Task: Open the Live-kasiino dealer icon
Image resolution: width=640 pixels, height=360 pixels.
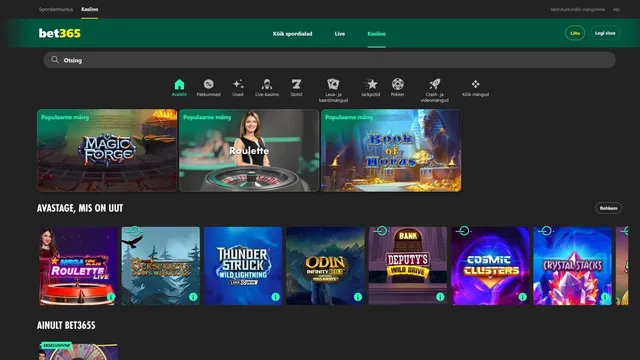Action: (x=267, y=84)
